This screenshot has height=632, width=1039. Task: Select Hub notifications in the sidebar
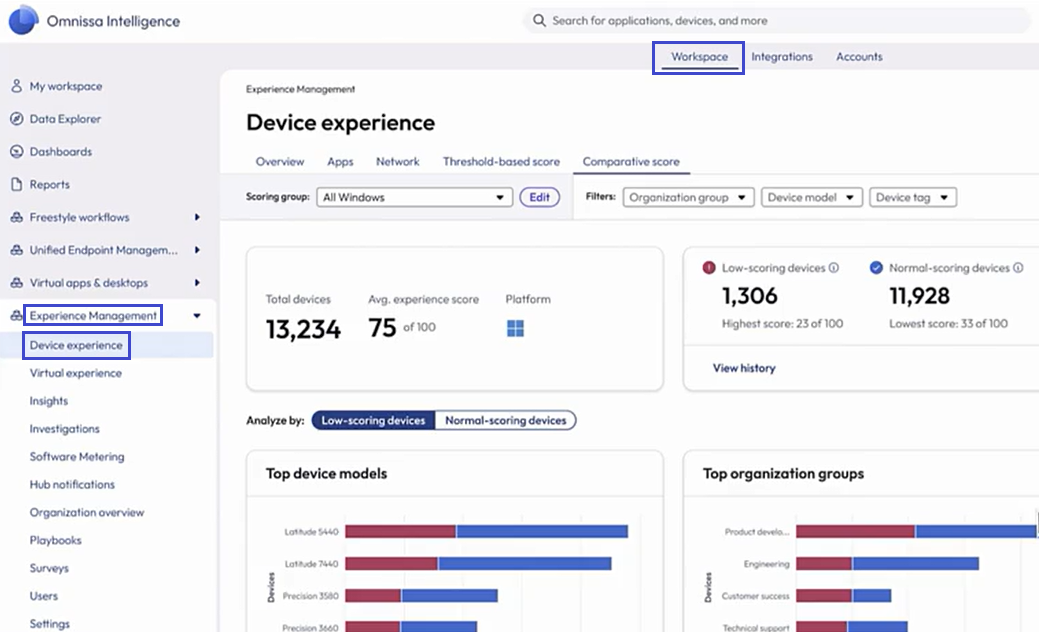click(72, 484)
